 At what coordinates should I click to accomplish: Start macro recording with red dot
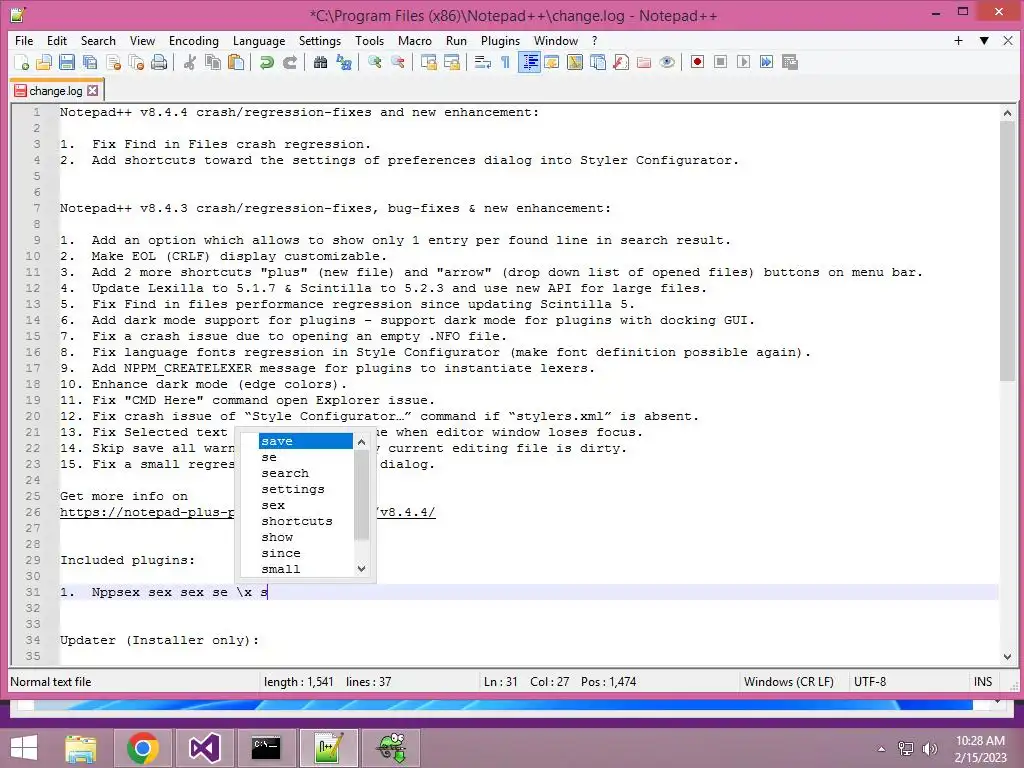(x=697, y=62)
